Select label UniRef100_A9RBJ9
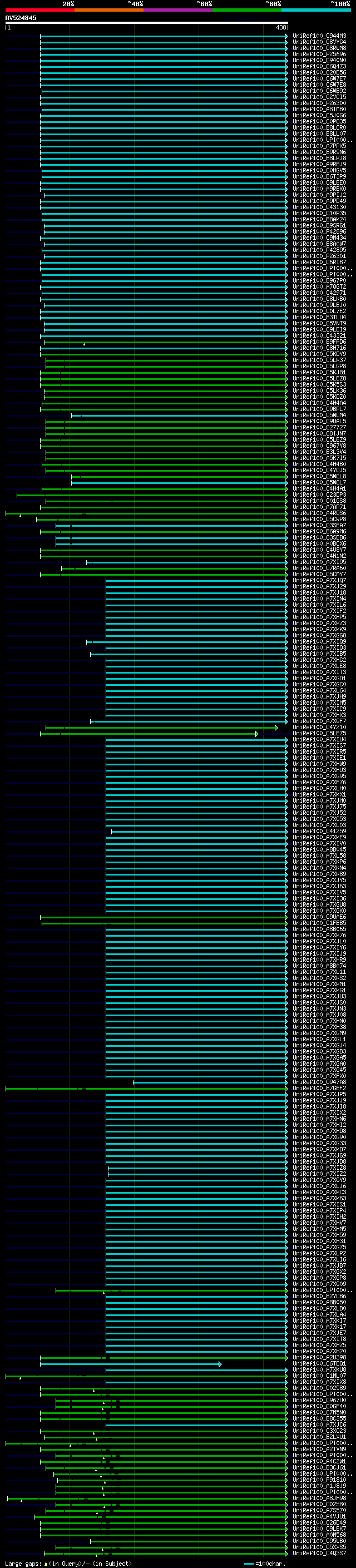356x1568 pixels. point(319,164)
